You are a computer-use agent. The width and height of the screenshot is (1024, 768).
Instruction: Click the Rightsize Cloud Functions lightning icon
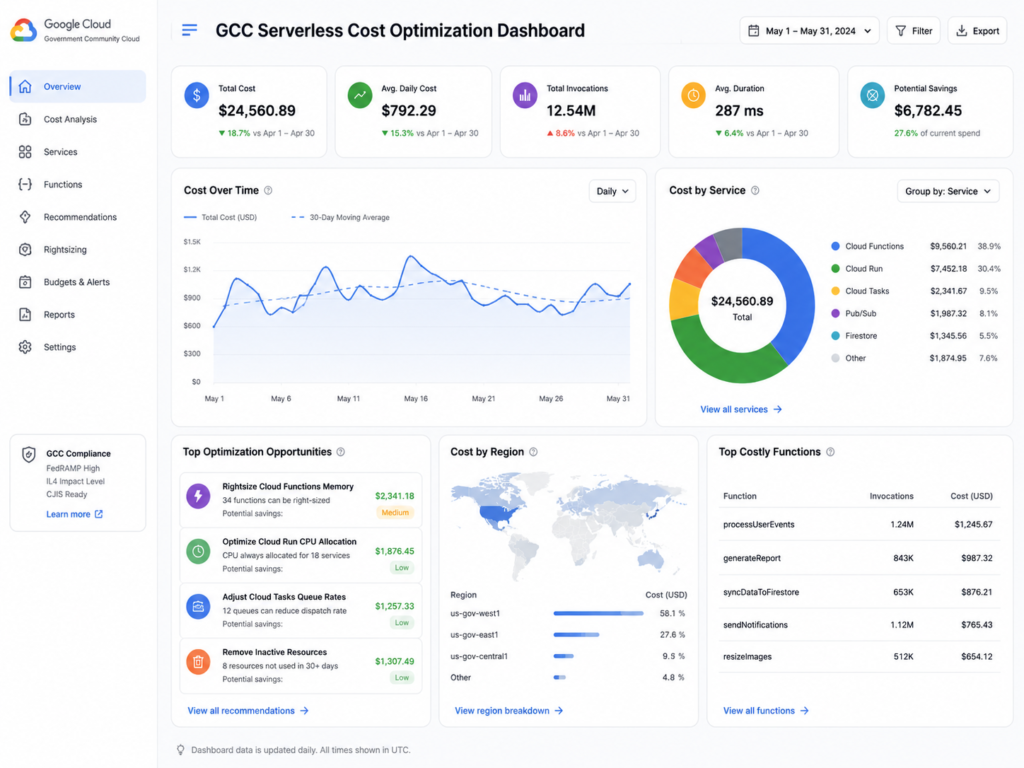198,496
